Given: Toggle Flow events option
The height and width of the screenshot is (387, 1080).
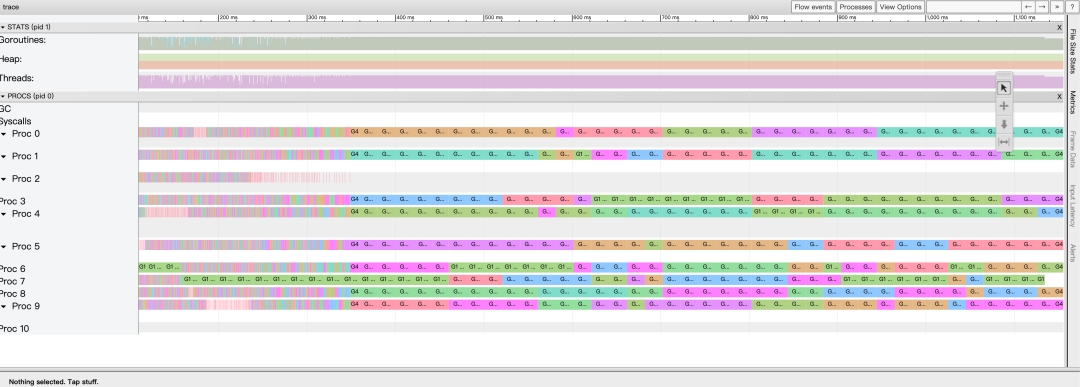Looking at the screenshot, I should 813,7.
